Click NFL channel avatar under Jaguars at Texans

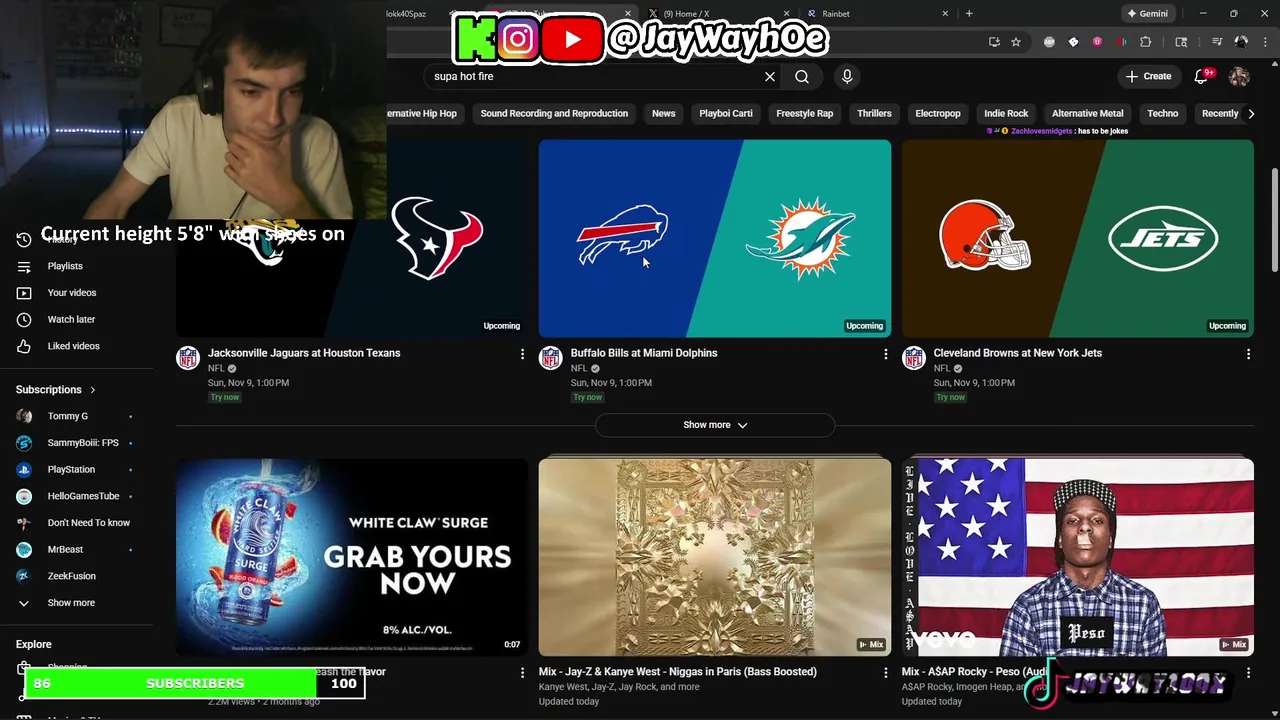[188, 359]
